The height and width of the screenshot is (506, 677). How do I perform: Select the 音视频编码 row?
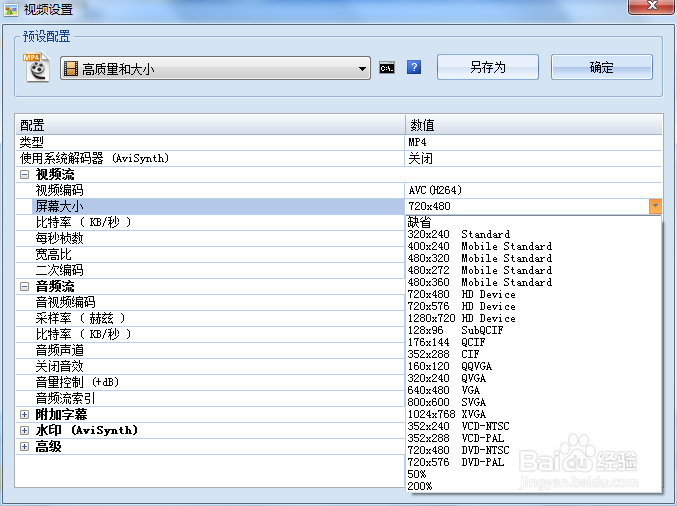[210, 302]
